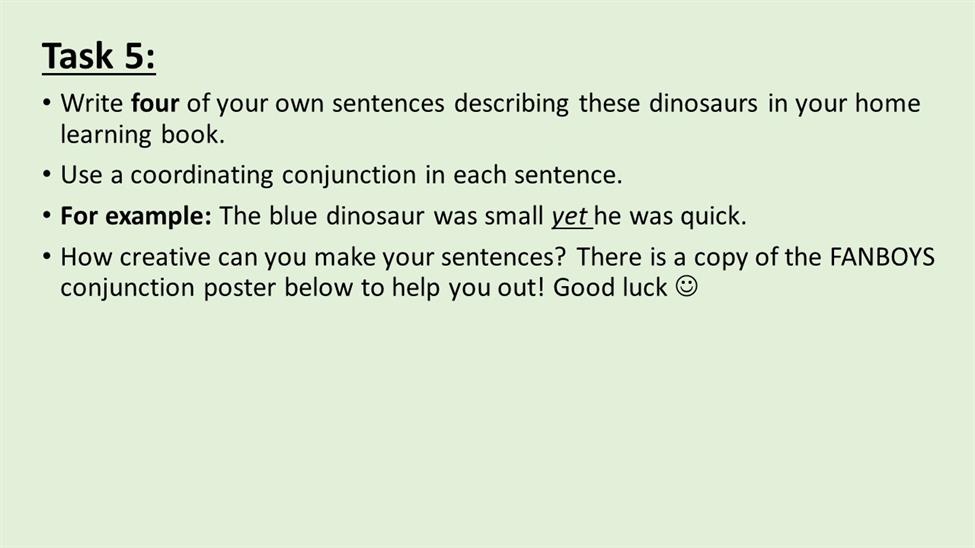975x548 pixels.
Task: Click the bullet before For example
Action: (47, 215)
